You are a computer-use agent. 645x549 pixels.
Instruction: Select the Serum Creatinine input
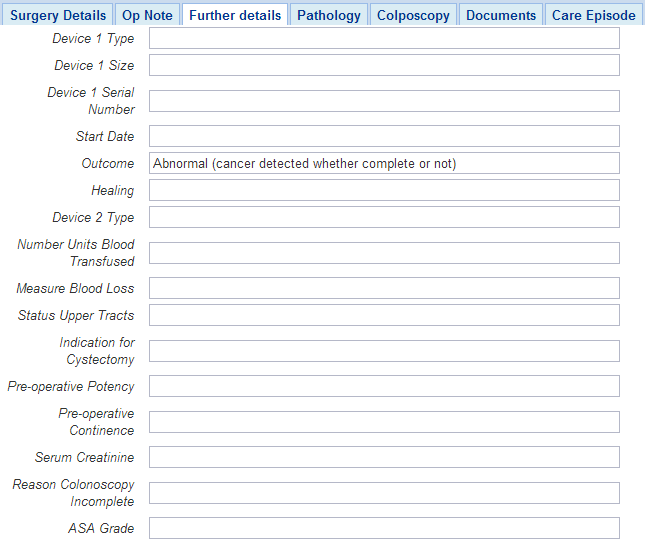pyautogui.click(x=384, y=457)
